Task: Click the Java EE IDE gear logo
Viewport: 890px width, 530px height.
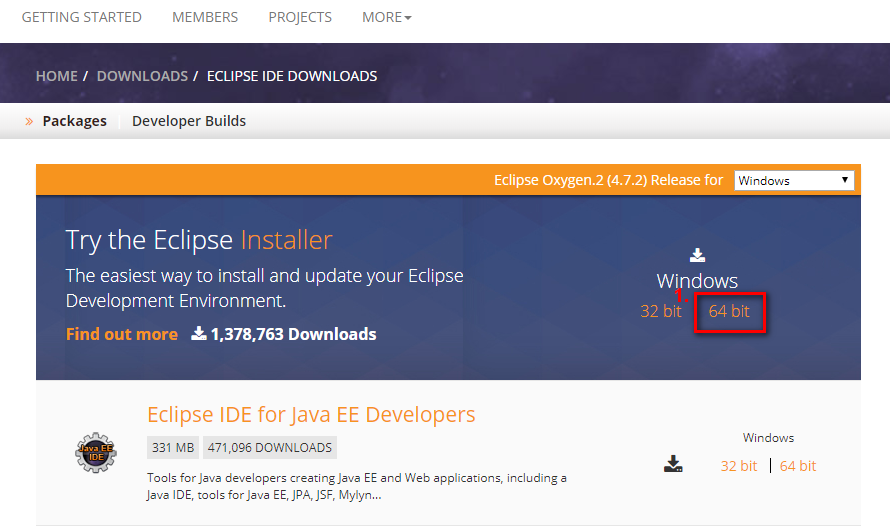Action: click(x=96, y=453)
